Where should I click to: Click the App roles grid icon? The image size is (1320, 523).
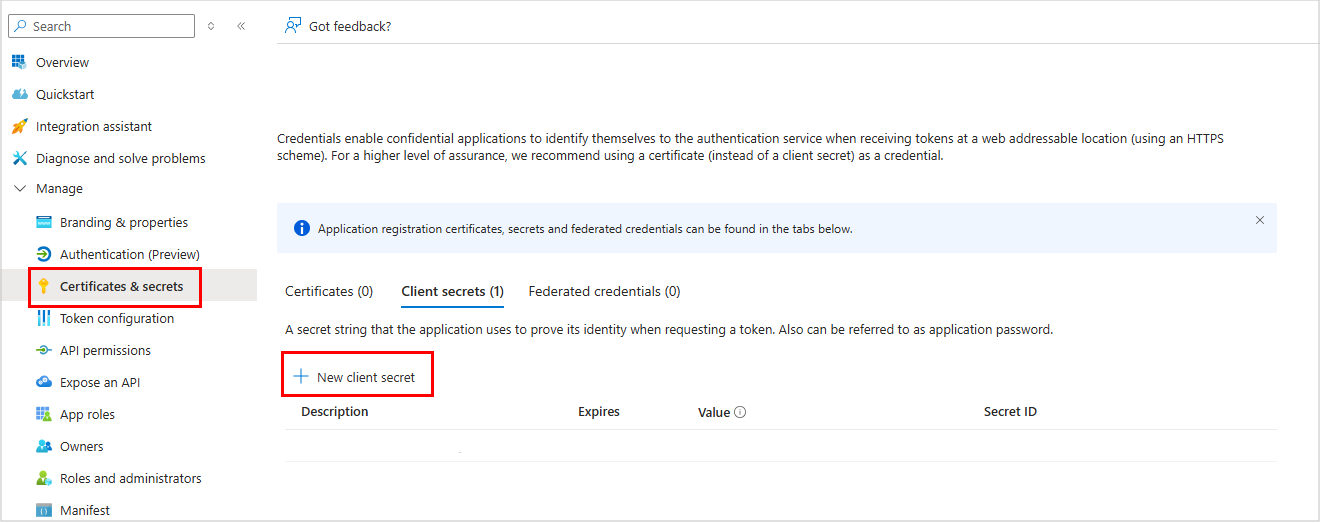pos(43,414)
